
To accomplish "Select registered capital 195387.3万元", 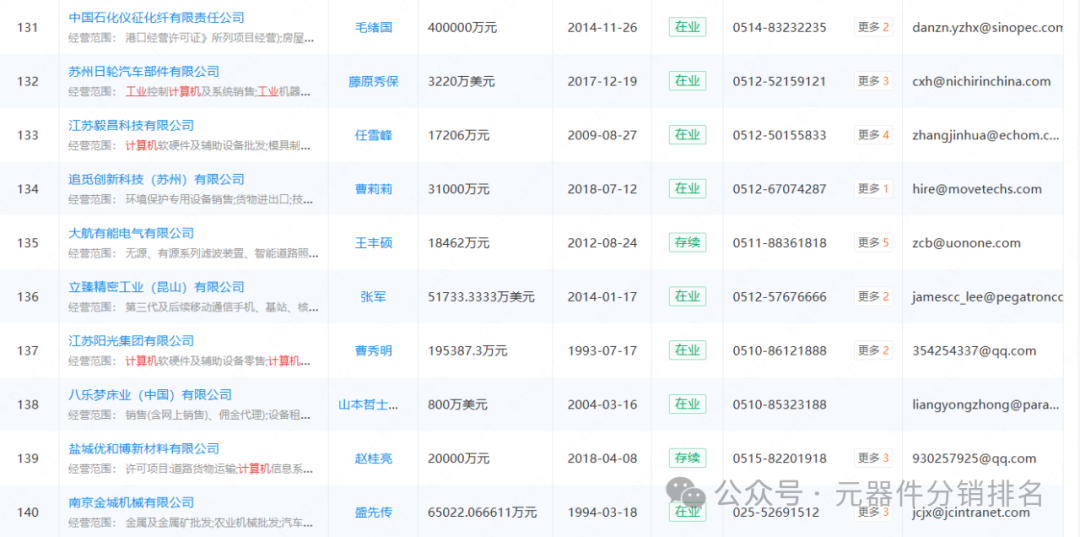I will [468, 350].
